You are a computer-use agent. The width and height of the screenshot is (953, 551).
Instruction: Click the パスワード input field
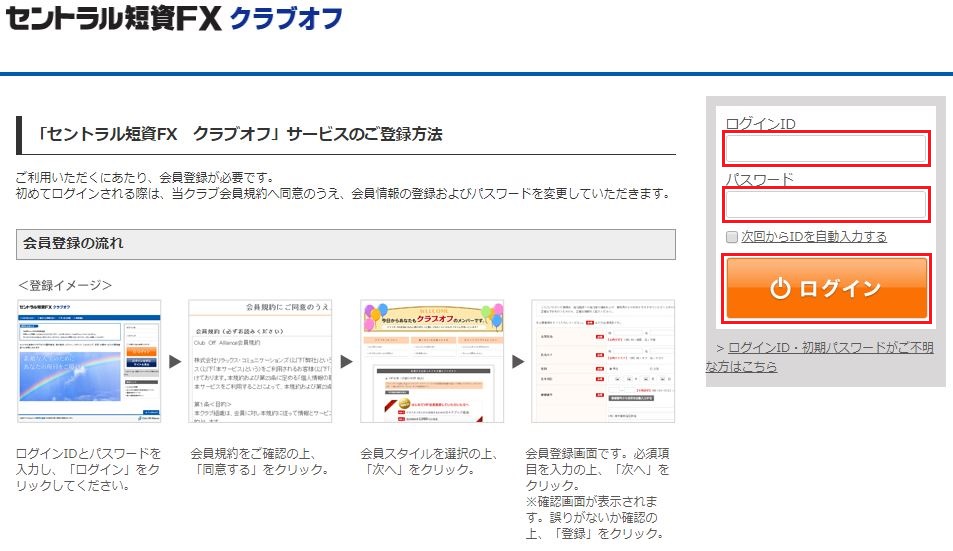pyautogui.click(x=826, y=204)
